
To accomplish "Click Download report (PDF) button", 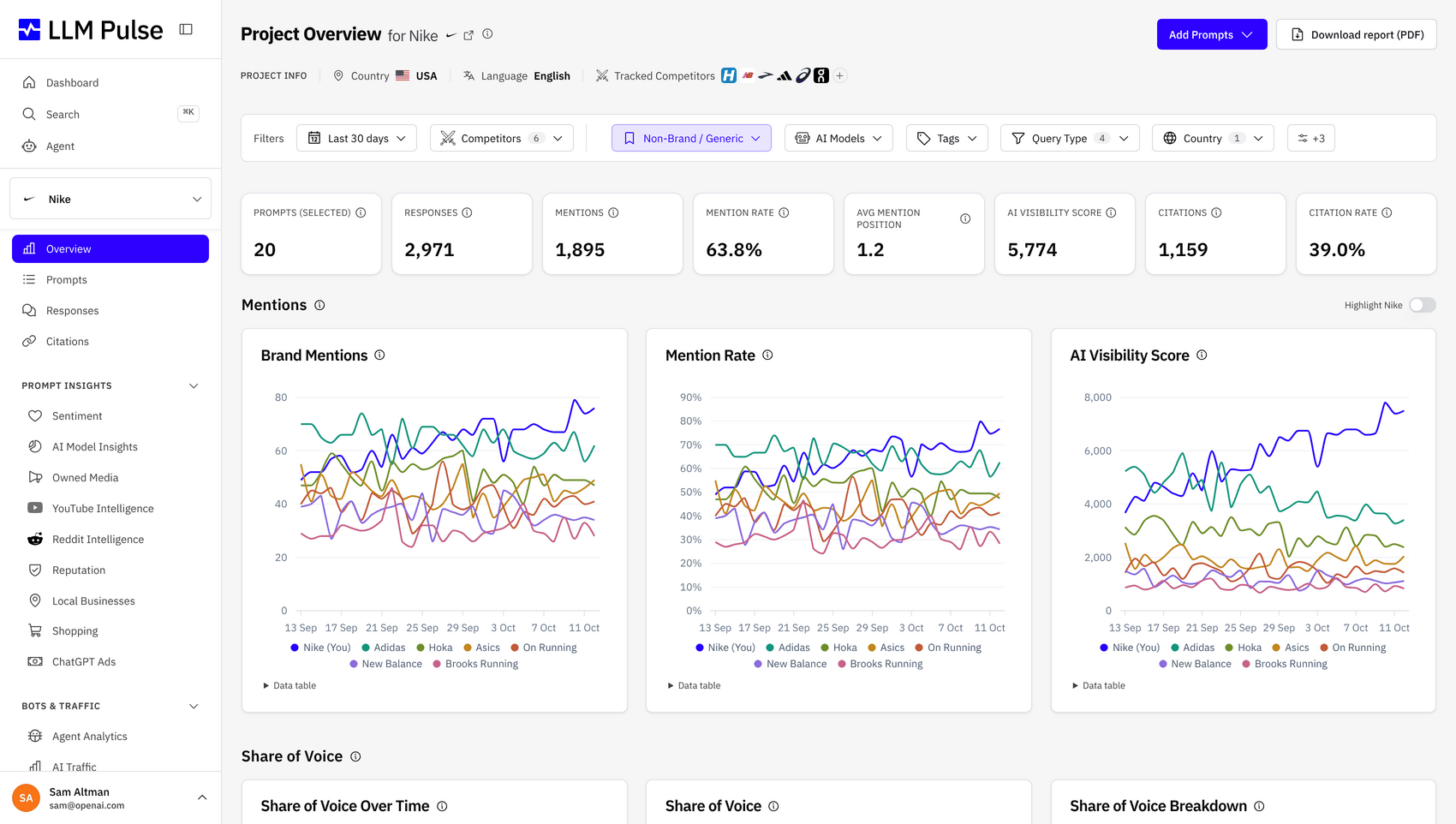I will coord(1356,34).
